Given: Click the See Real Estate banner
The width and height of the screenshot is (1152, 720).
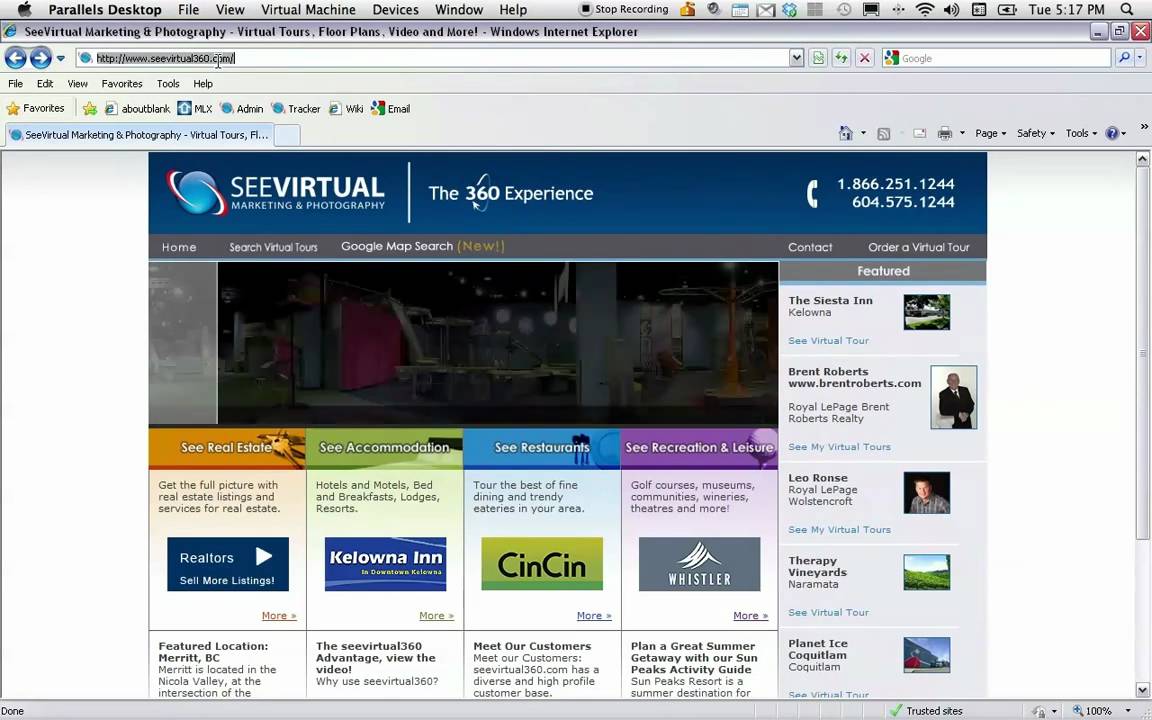Looking at the screenshot, I should (x=227, y=448).
